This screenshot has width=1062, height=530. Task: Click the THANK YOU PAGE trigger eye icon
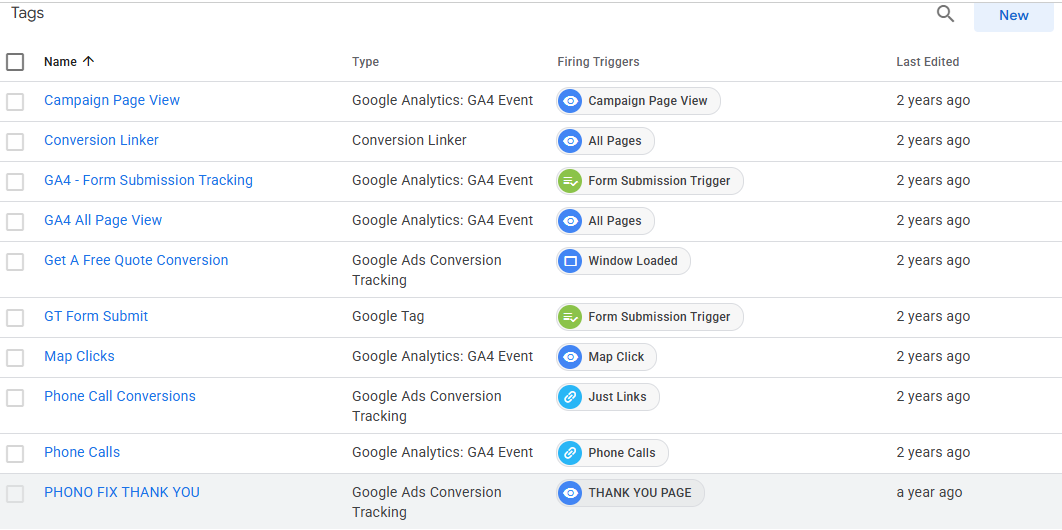pyautogui.click(x=570, y=493)
